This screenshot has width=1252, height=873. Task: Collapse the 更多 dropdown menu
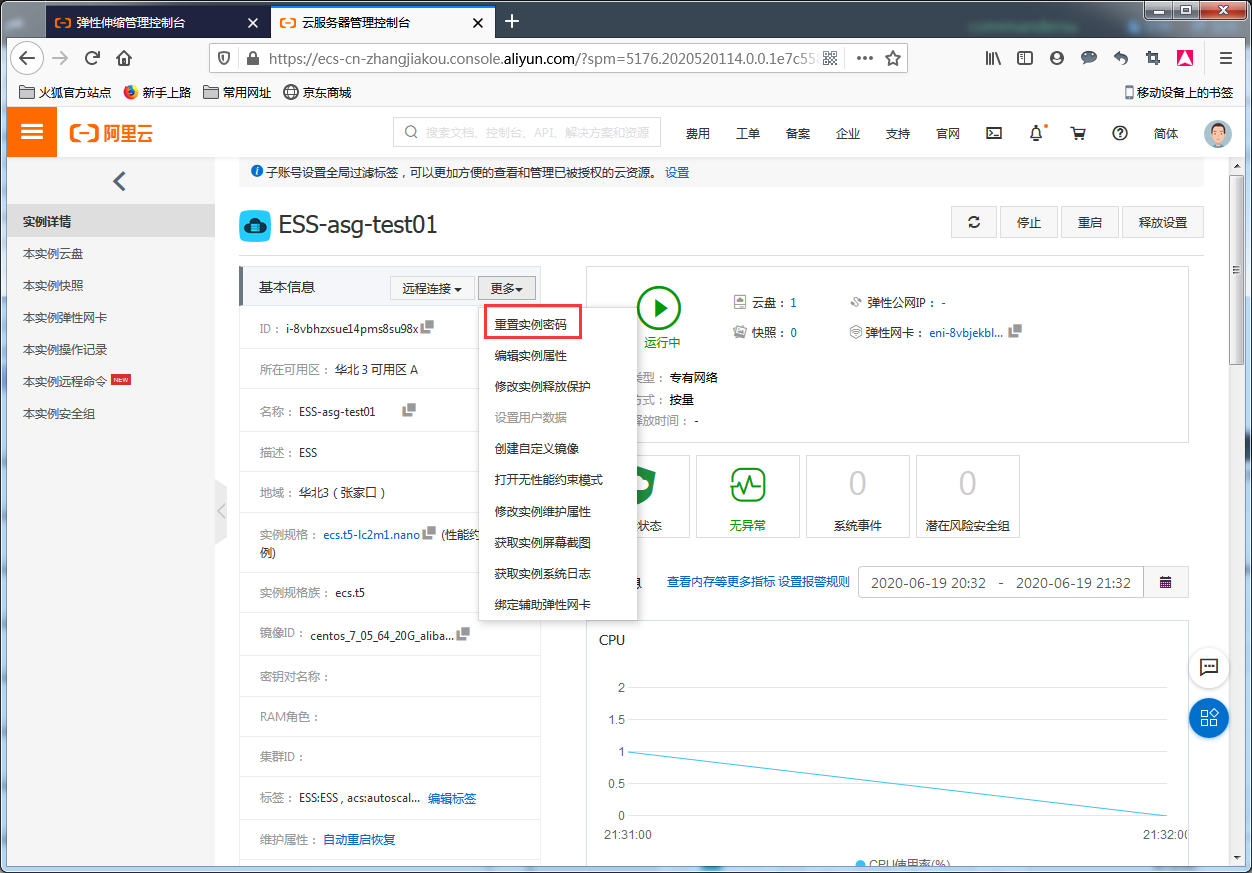(506, 288)
